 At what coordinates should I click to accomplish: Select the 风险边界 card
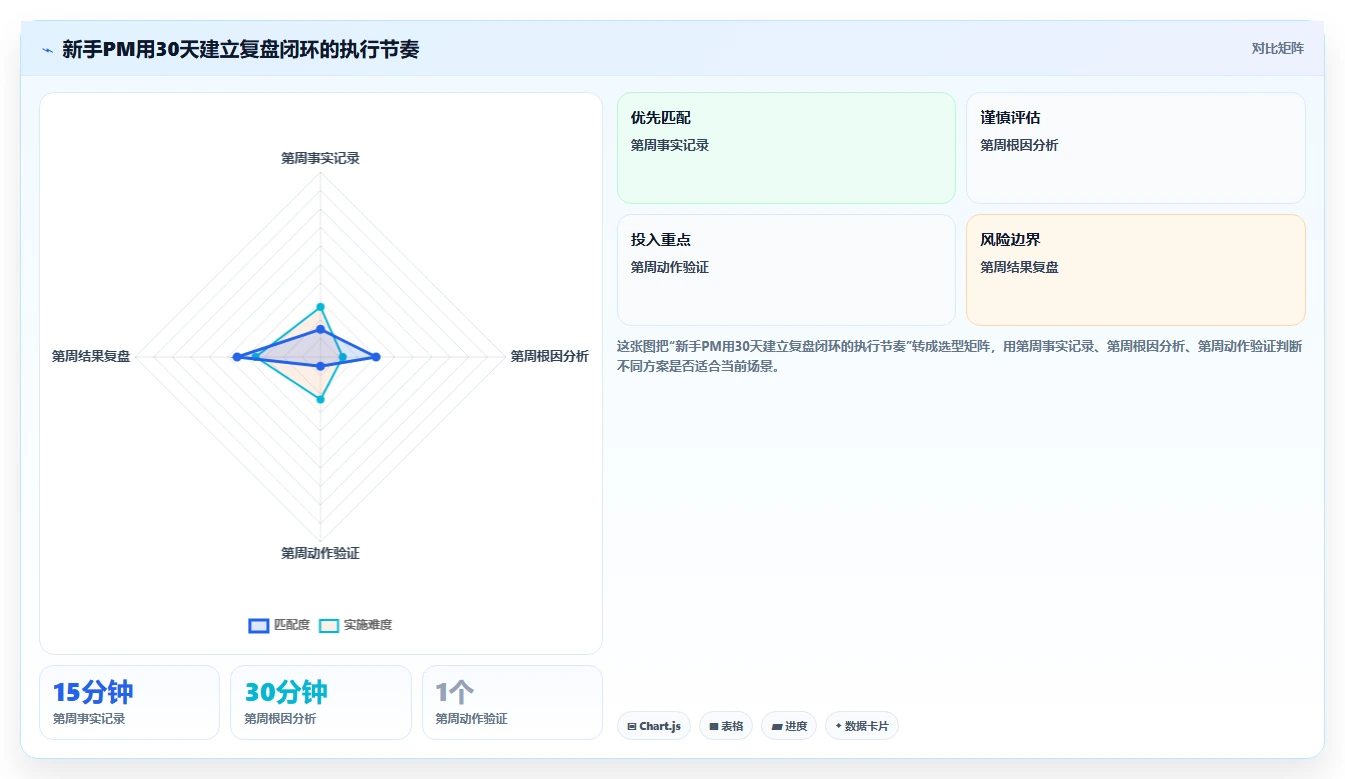[x=1135, y=270]
